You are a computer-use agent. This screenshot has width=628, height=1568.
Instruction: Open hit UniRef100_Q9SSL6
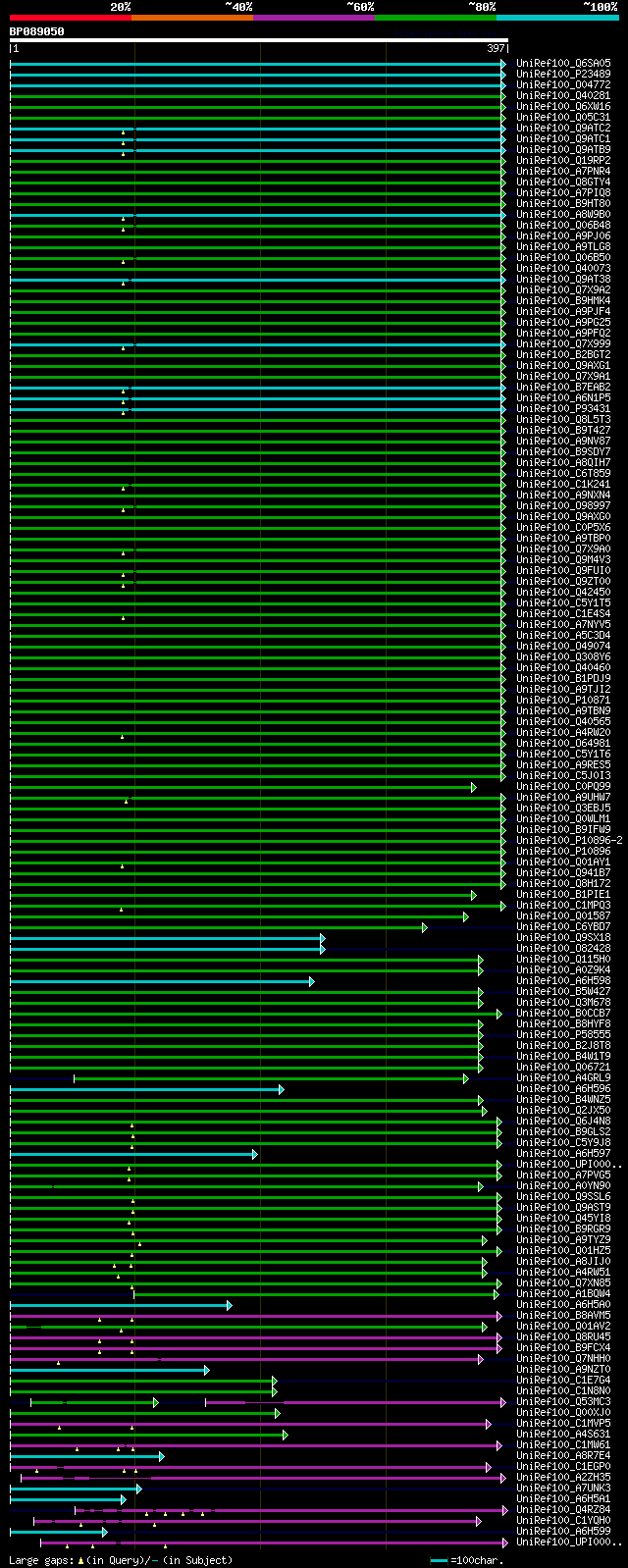pyautogui.click(x=563, y=1196)
